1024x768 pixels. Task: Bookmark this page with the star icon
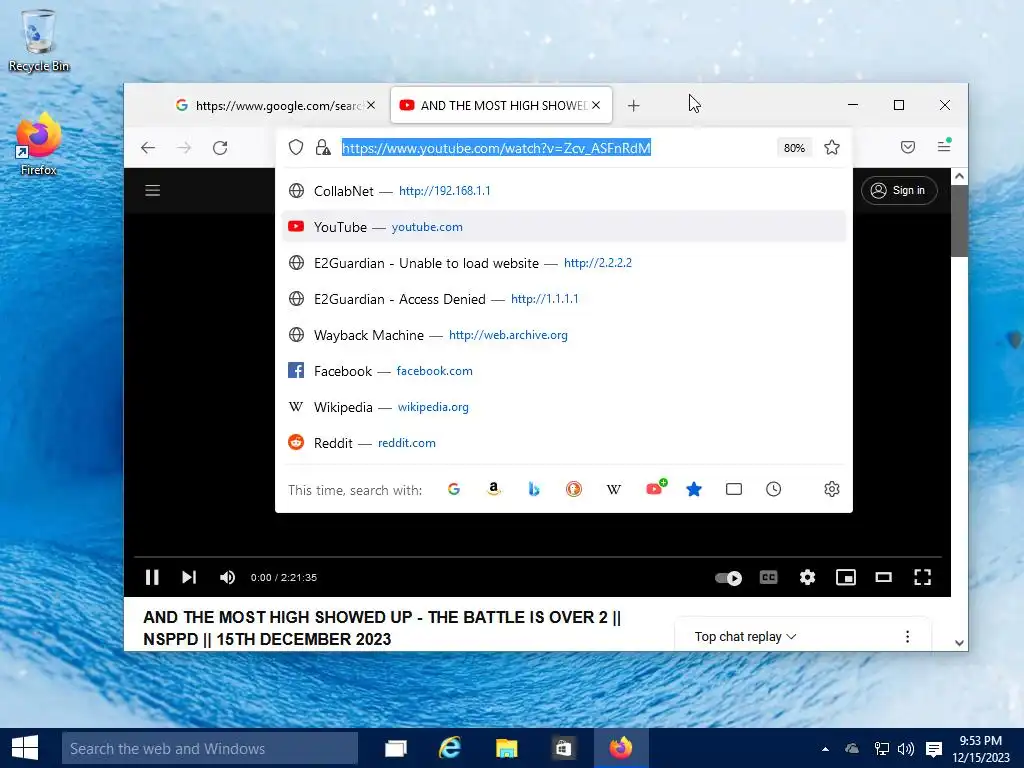click(831, 148)
